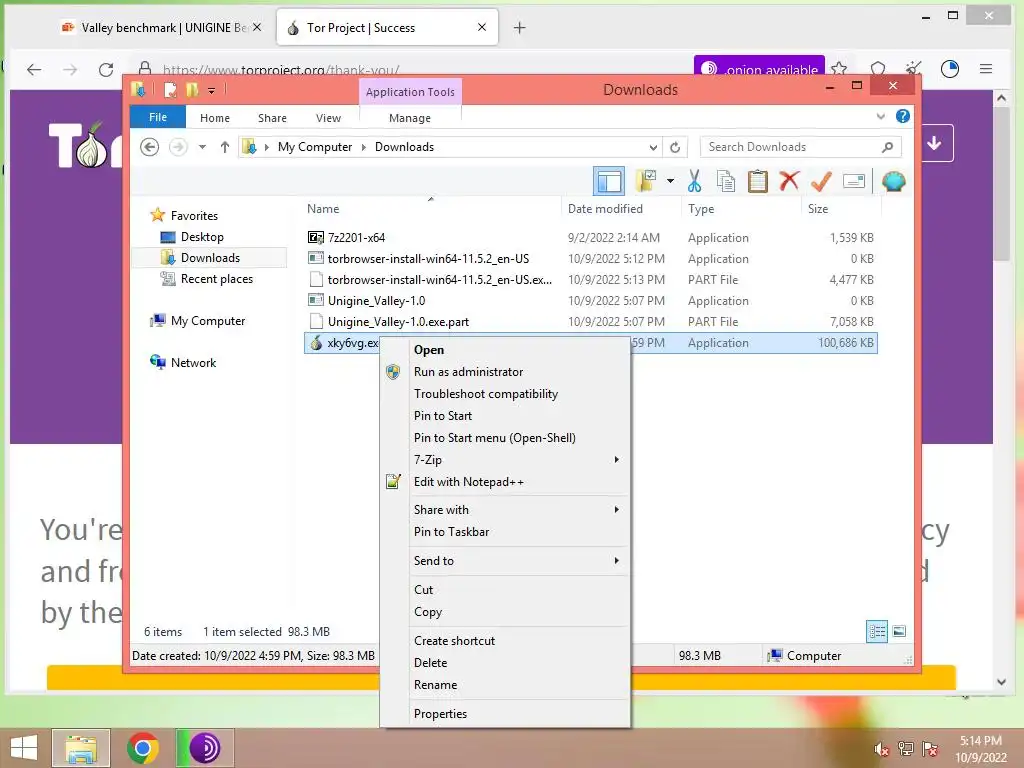Click the muted speaker tray icon
The width and height of the screenshot is (1024, 768).
(x=882, y=749)
